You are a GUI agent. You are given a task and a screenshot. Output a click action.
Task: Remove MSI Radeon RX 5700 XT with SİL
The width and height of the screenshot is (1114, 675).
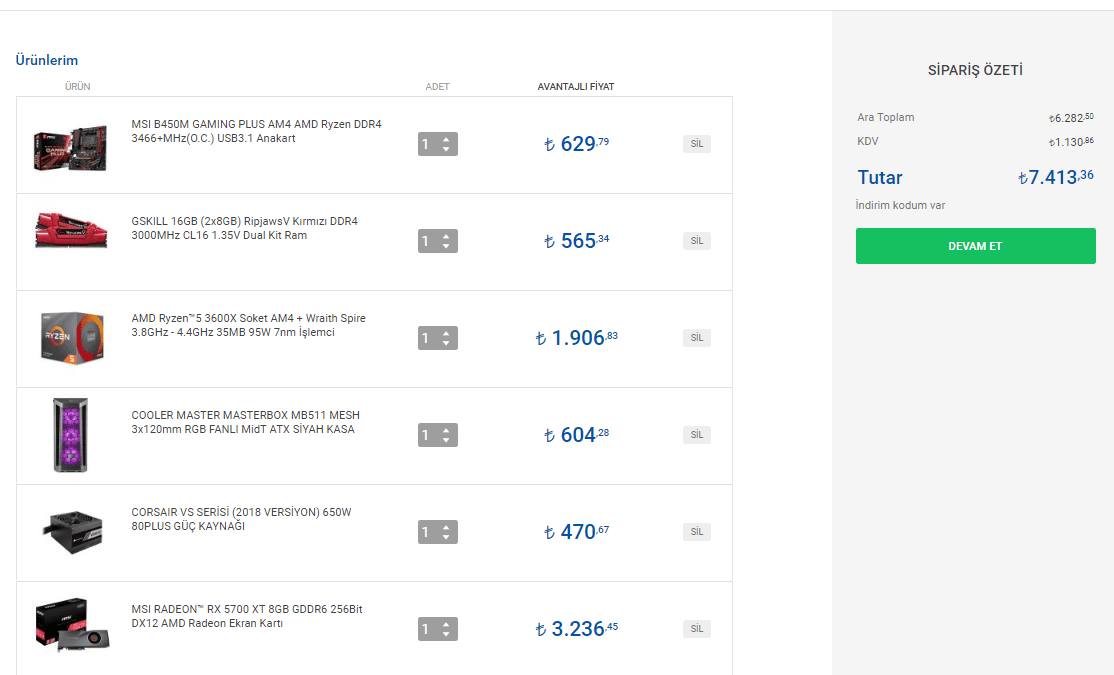pyautogui.click(x=697, y=629)
